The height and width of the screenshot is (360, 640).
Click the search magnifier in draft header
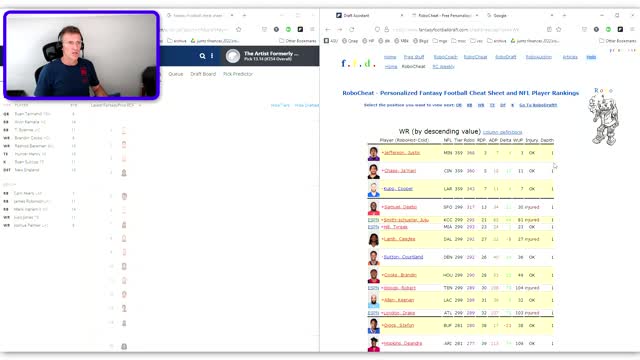pos(202,56)
